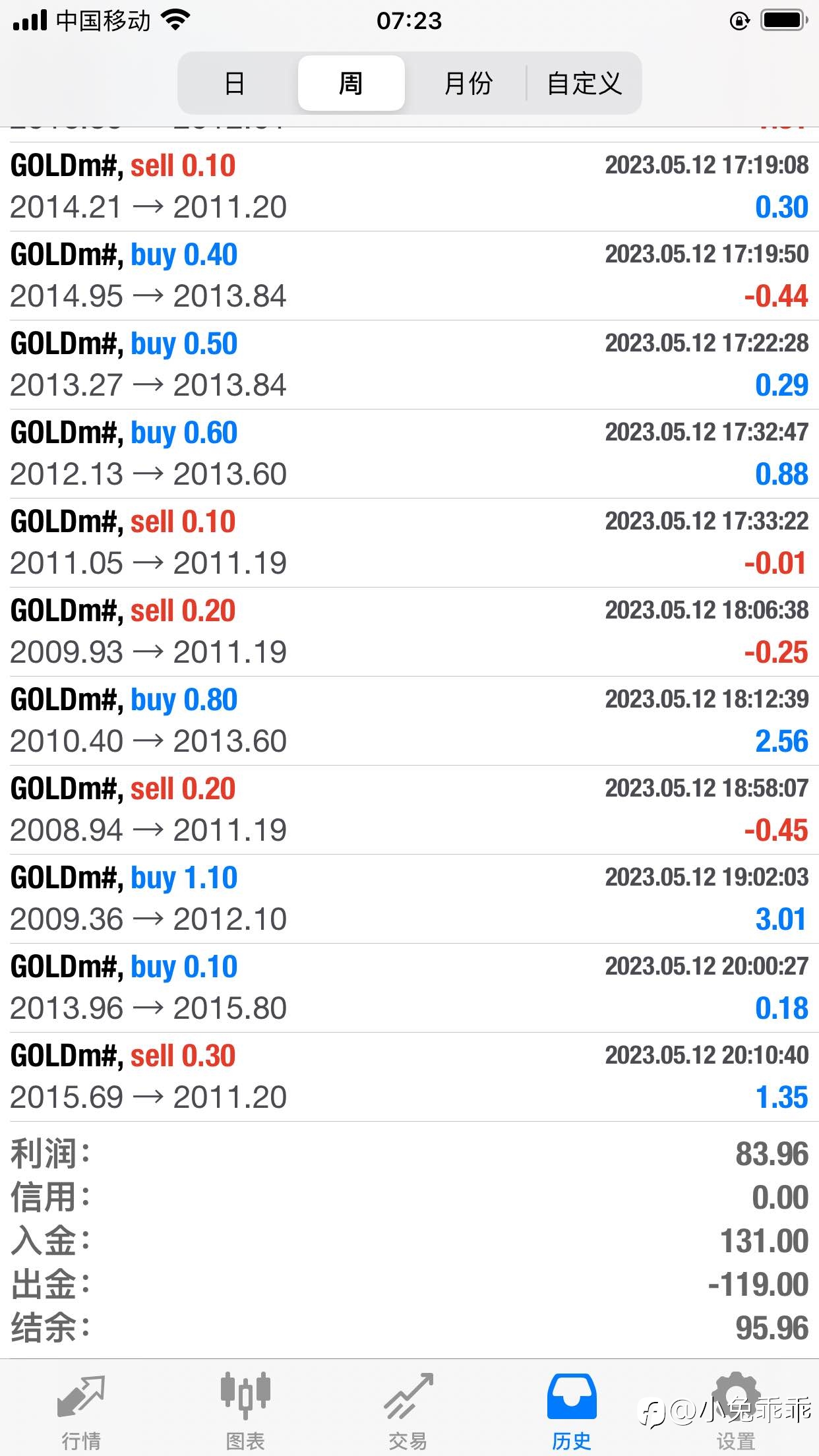
Task: Tap the 结余 balance value 95.96
Action: point(772,1328)
